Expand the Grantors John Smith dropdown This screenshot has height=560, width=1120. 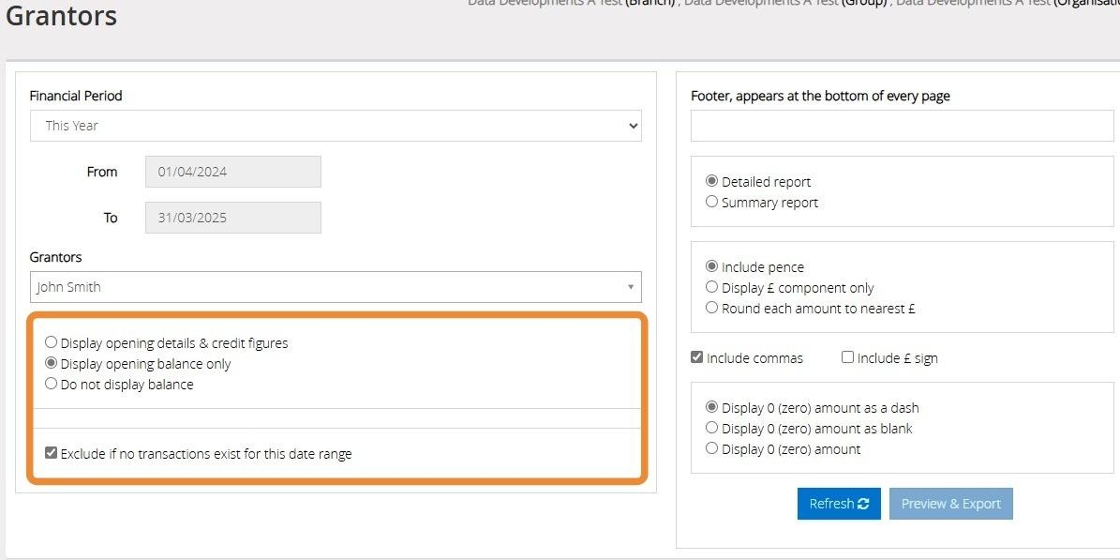[x=335, y=287]
